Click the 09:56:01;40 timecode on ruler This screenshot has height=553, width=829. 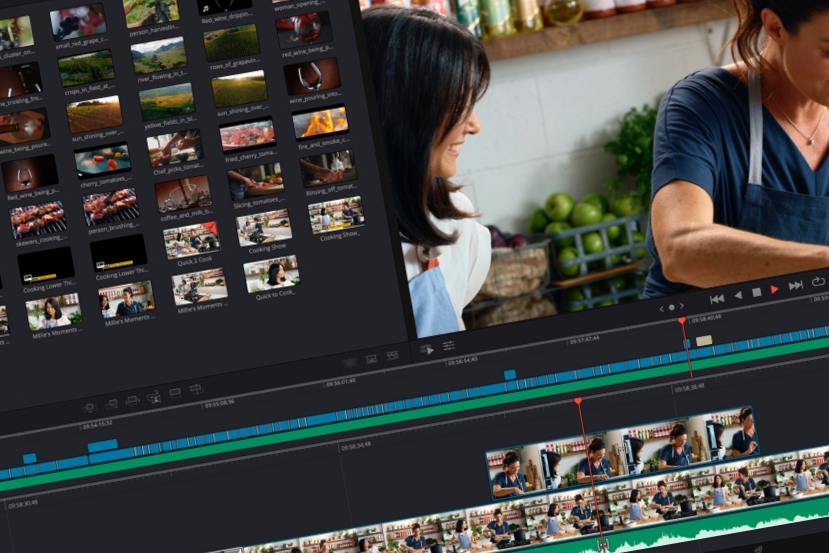click(341, 382)
